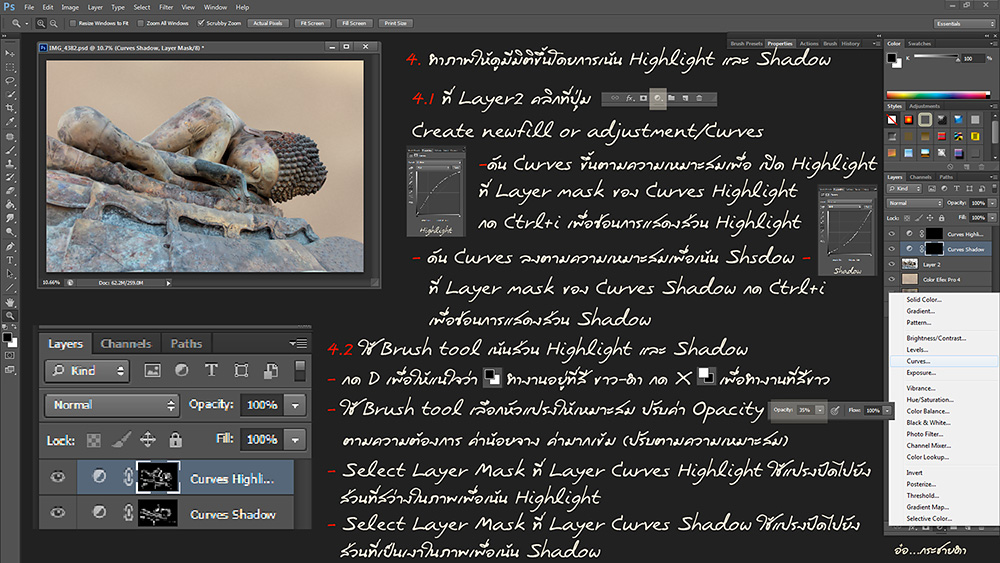Select the Pen tool

[10, 245]
